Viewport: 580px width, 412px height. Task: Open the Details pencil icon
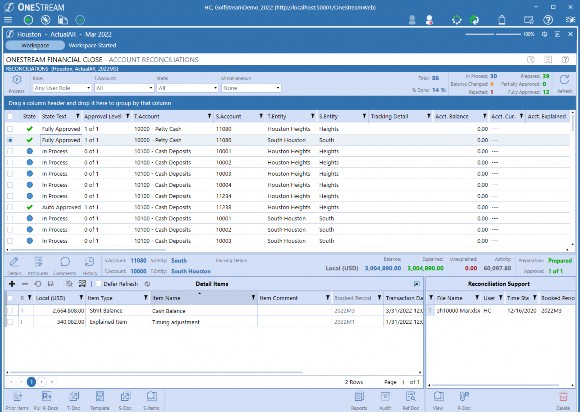click(14, 262)
